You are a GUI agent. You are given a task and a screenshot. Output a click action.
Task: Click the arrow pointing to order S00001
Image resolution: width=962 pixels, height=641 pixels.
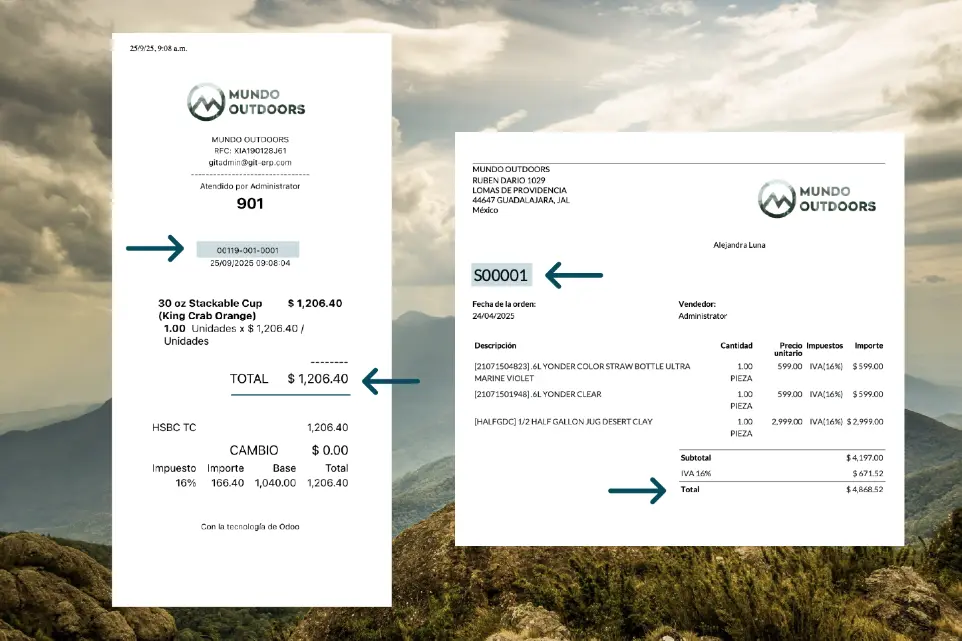[573, 274]
